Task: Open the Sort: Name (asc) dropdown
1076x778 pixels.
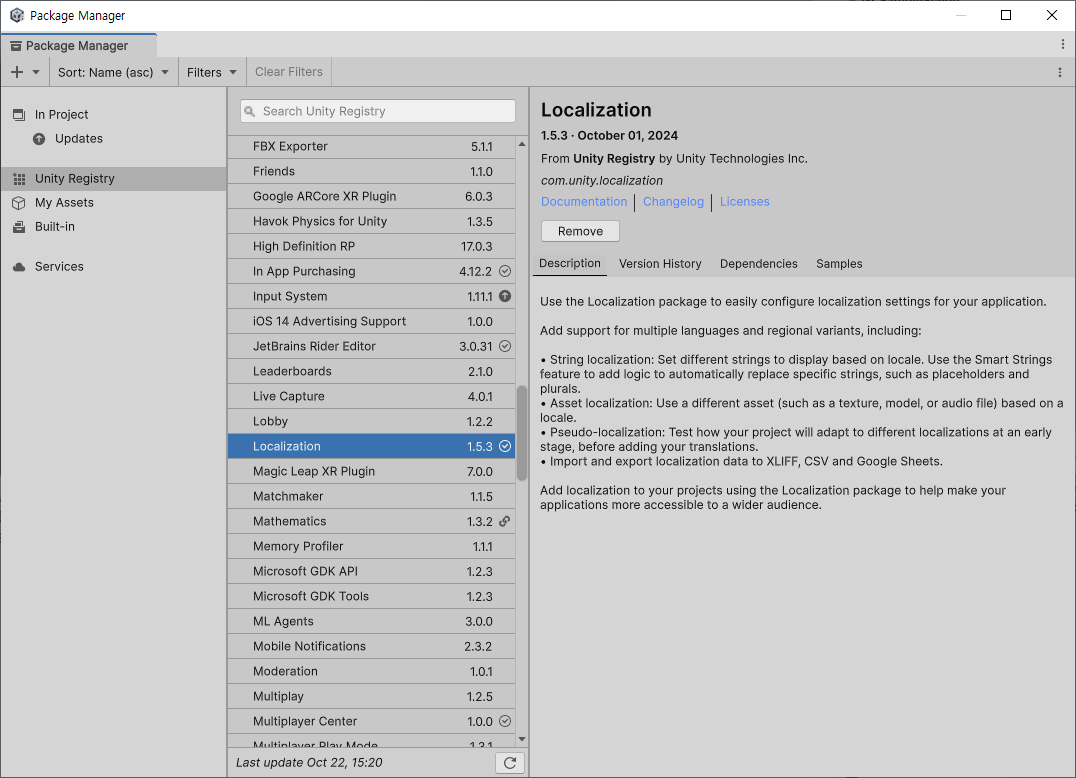Action: 113,72
